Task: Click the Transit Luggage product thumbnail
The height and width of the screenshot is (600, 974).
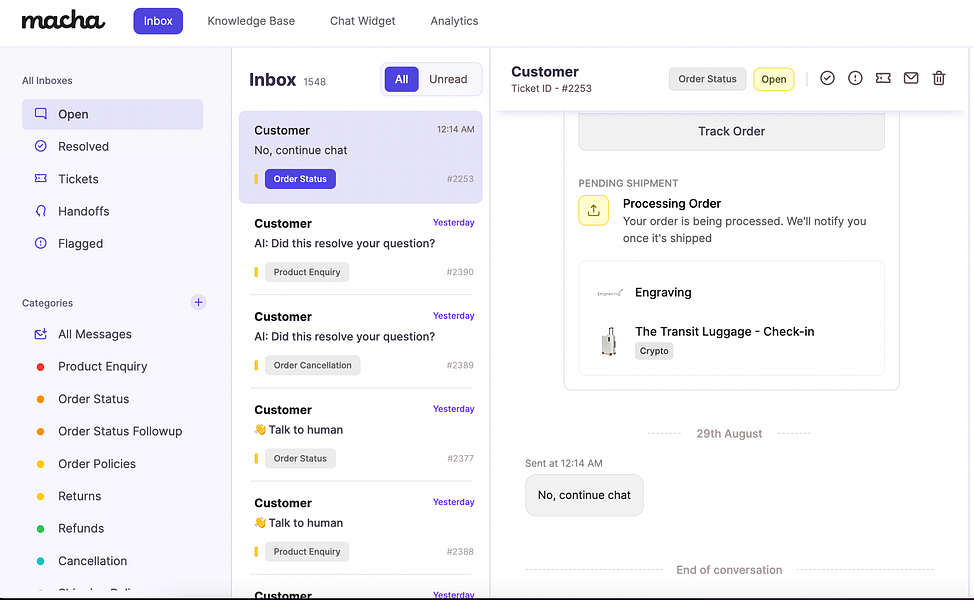Action: point(609,341)
